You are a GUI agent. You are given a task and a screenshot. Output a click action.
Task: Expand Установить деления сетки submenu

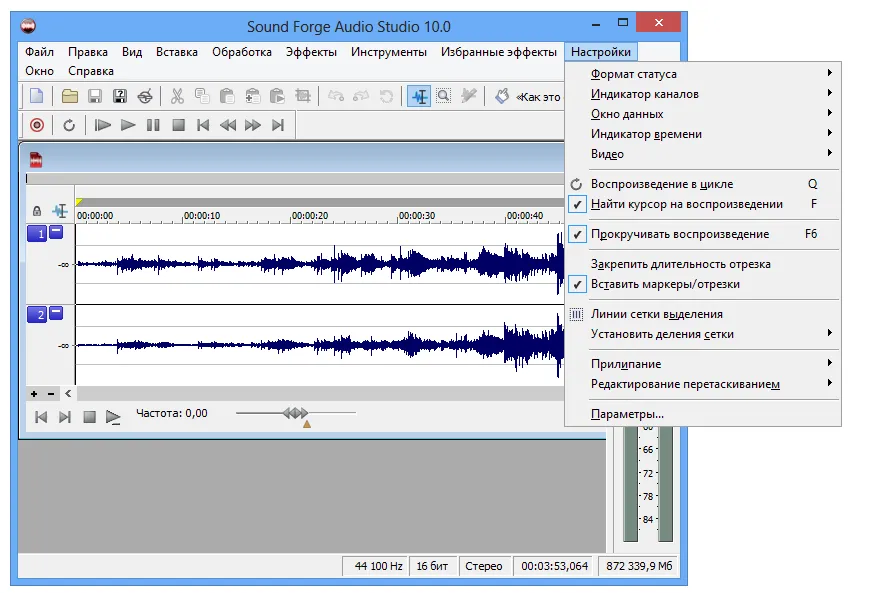[x=702, y=334]
